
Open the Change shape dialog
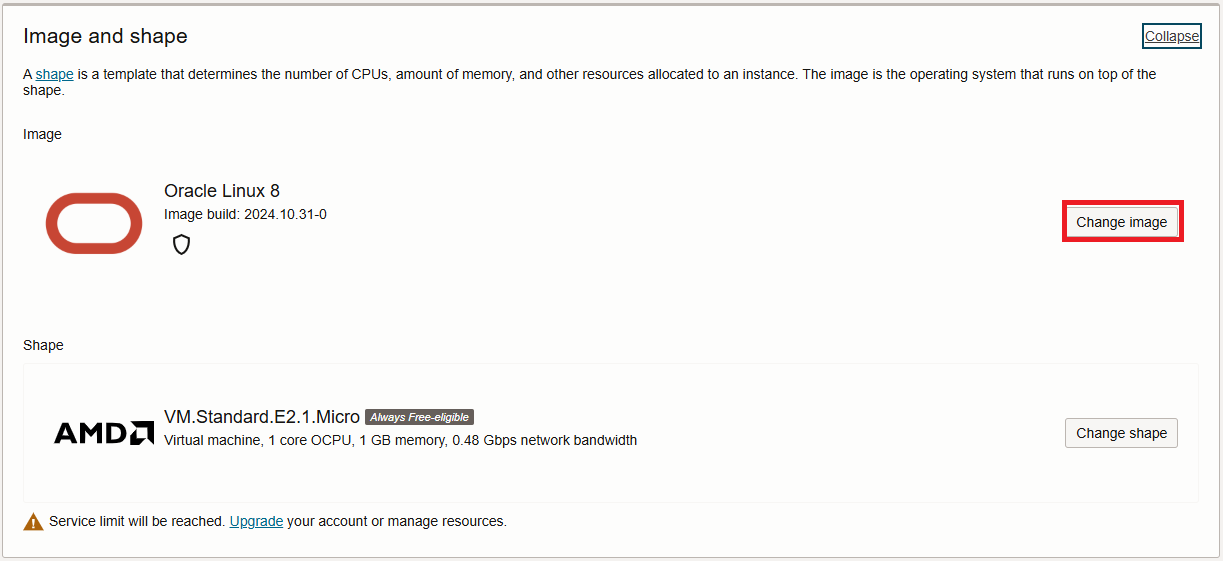click(1121, 433)
